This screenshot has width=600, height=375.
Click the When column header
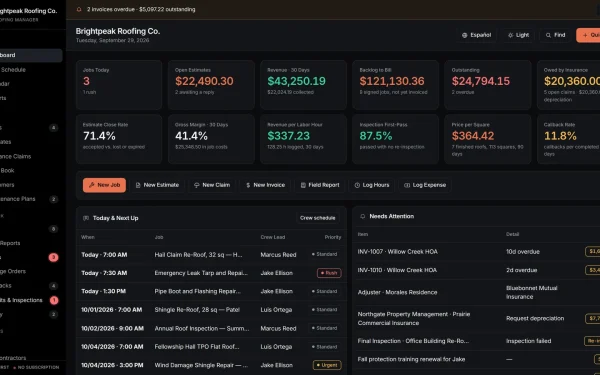[x=88, y=237]
